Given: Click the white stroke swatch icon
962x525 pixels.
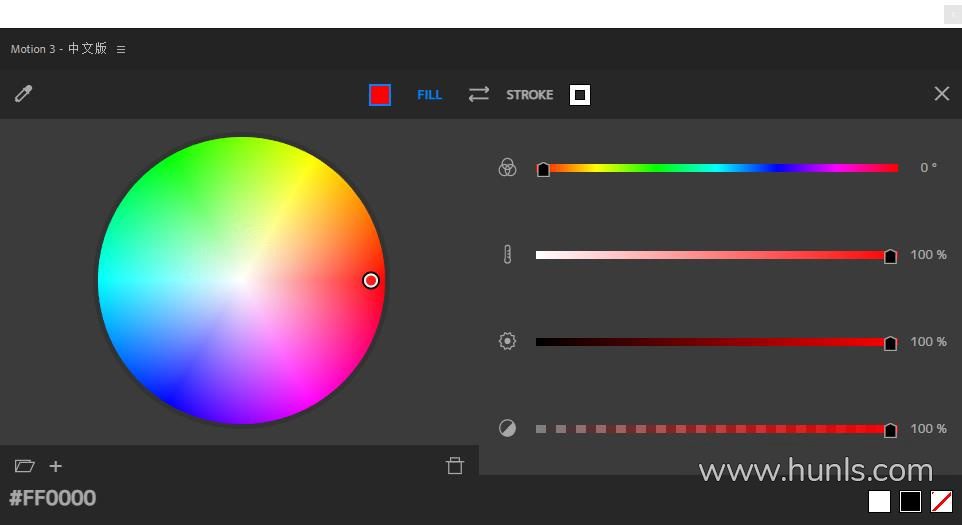Looking at the screenshot, I should point(580,95).
